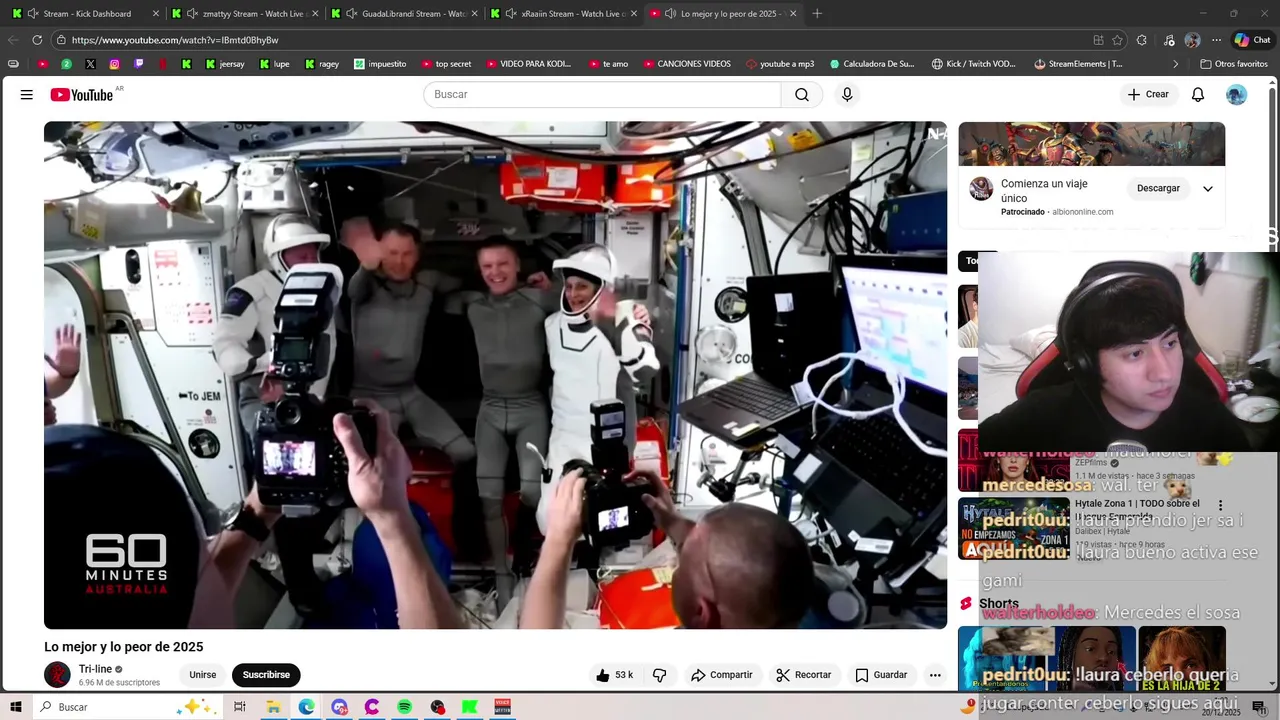Click the YouTube search magnifier button
The width and height of the screenshot is (1280, 720).
[802, 94]
